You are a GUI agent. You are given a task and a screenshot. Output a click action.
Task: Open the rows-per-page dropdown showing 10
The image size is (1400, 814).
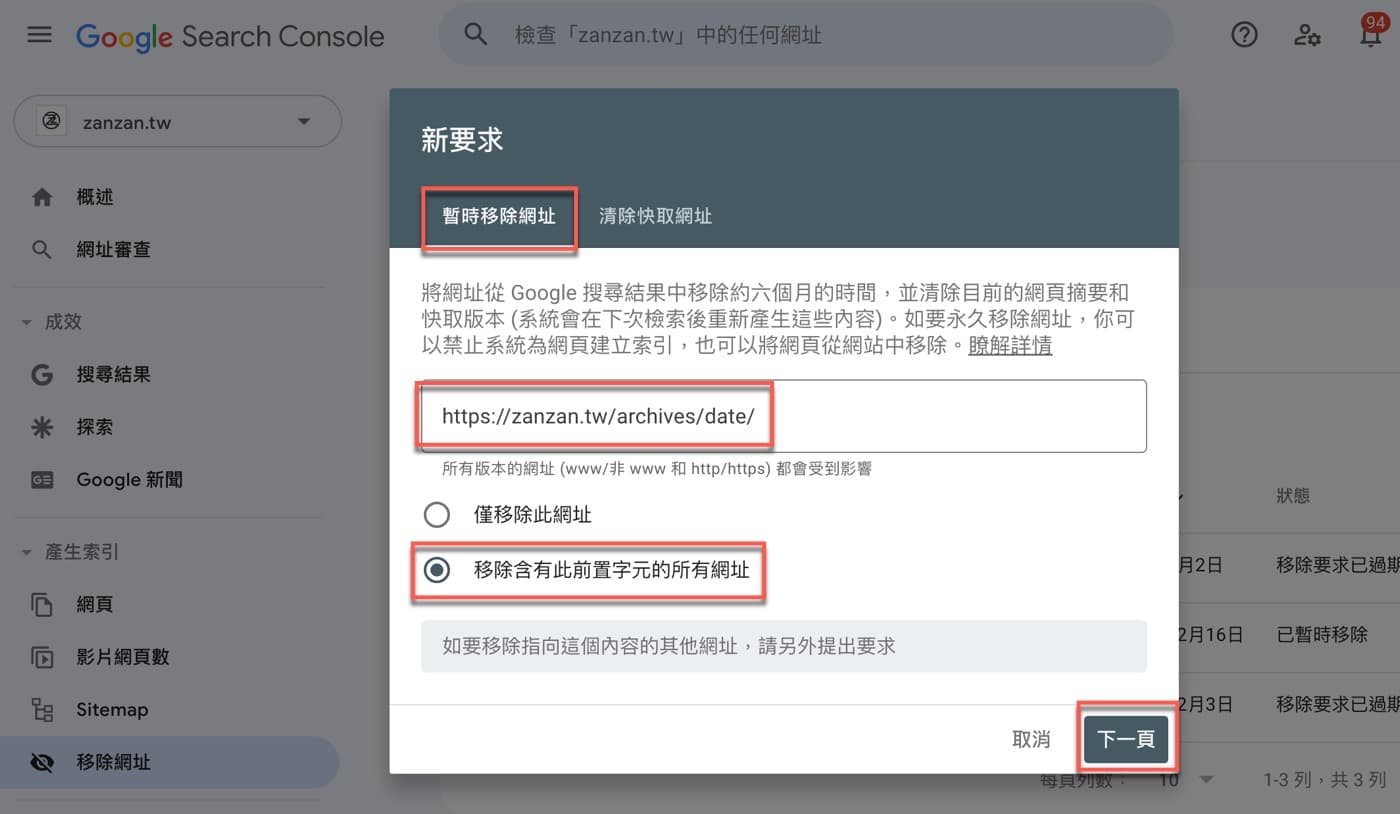tap(1186, 780)
